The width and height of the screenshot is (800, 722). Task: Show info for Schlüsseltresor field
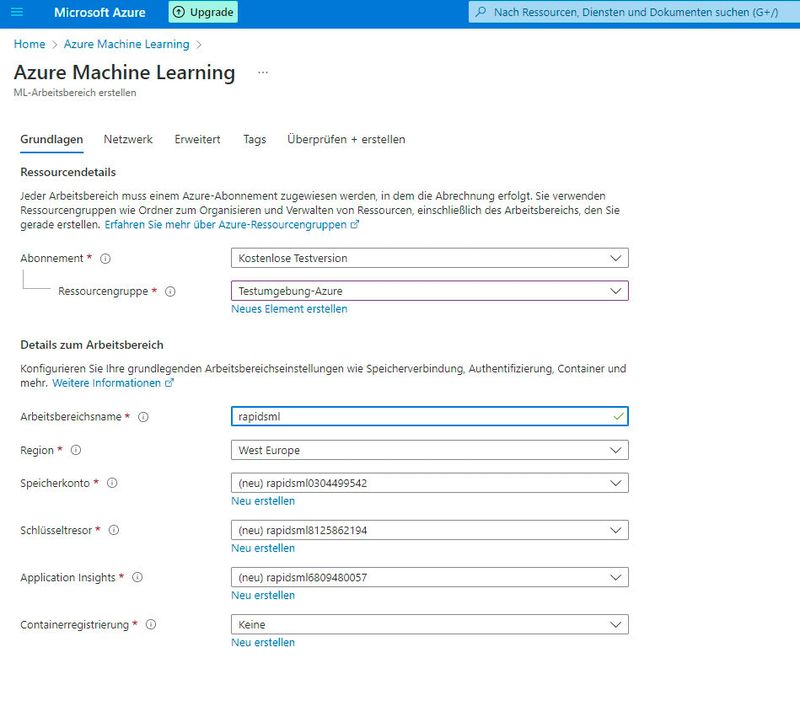click(114, 530)
